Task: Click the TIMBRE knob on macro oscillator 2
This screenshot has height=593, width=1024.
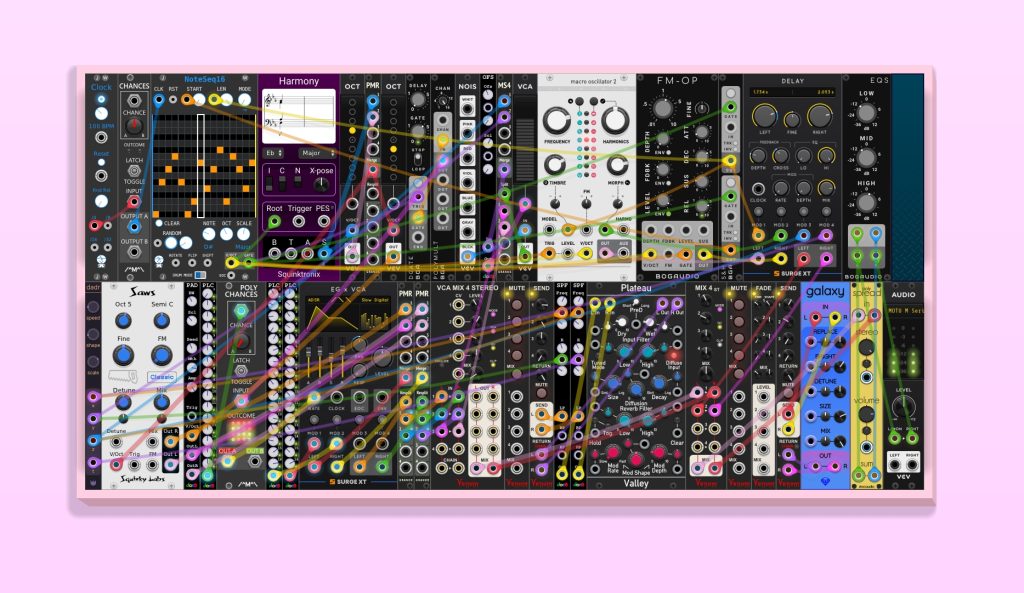Action: pyautogui.click(x=554, y=165)
